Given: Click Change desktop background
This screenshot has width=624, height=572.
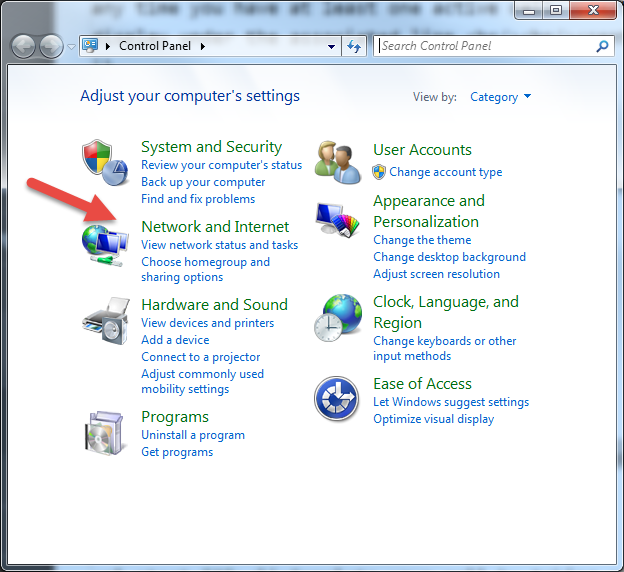Looking at the screenshot, I should tap(449, 257).
